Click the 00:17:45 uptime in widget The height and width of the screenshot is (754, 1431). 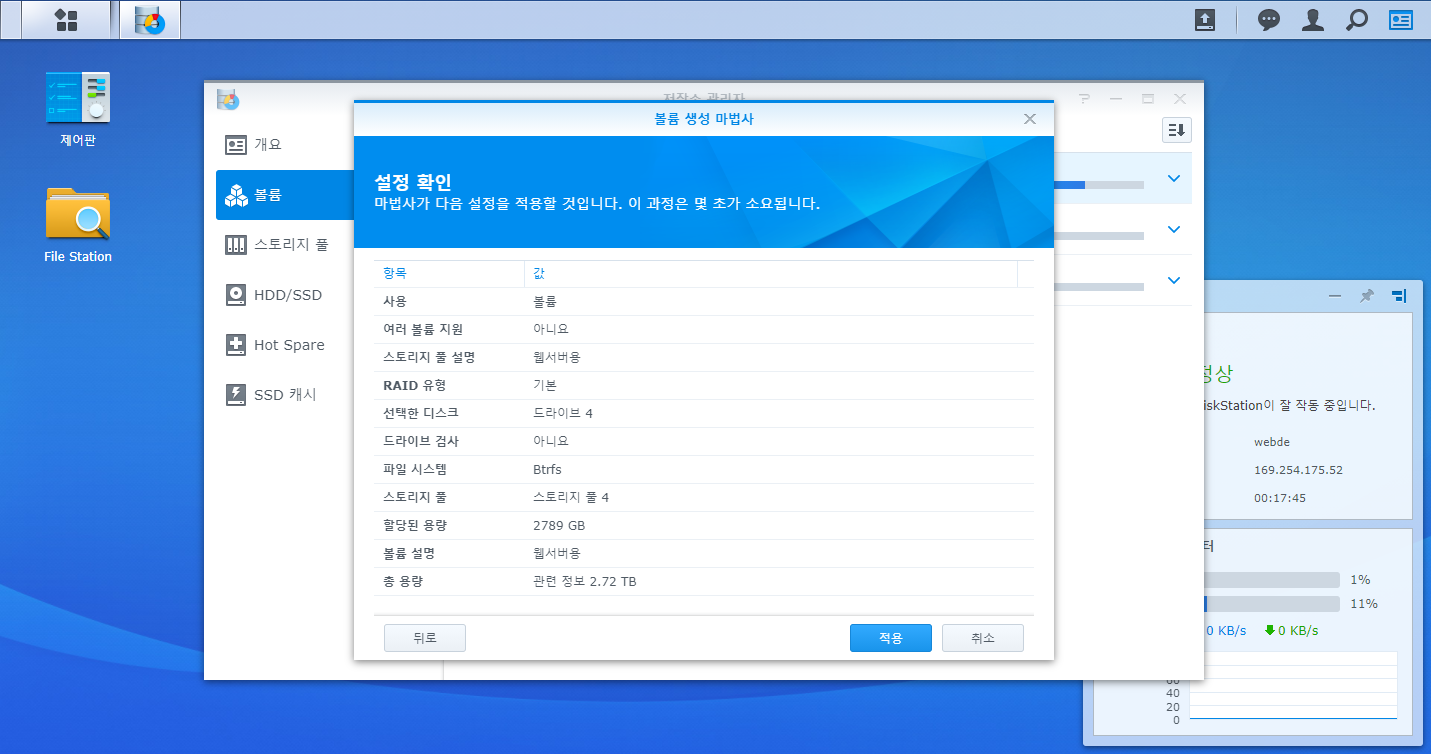coord(1280,498)
